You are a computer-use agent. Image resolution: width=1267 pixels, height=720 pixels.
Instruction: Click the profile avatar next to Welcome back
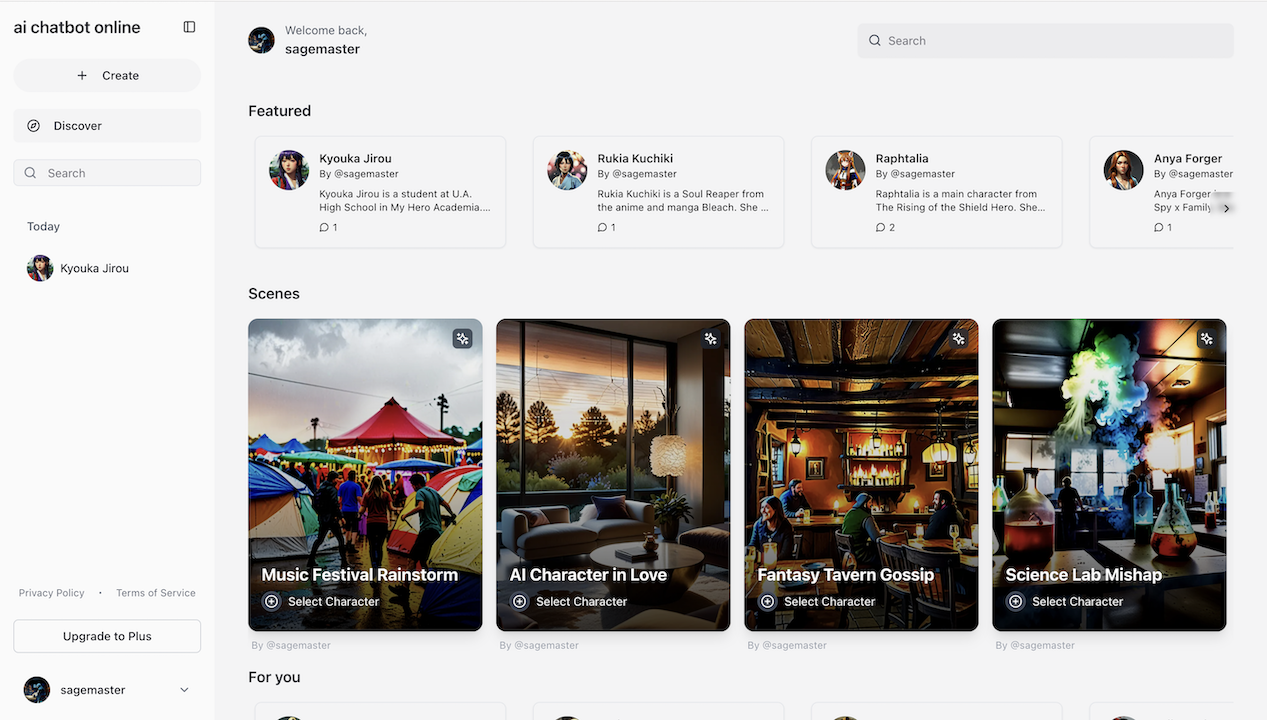(261, 40)
